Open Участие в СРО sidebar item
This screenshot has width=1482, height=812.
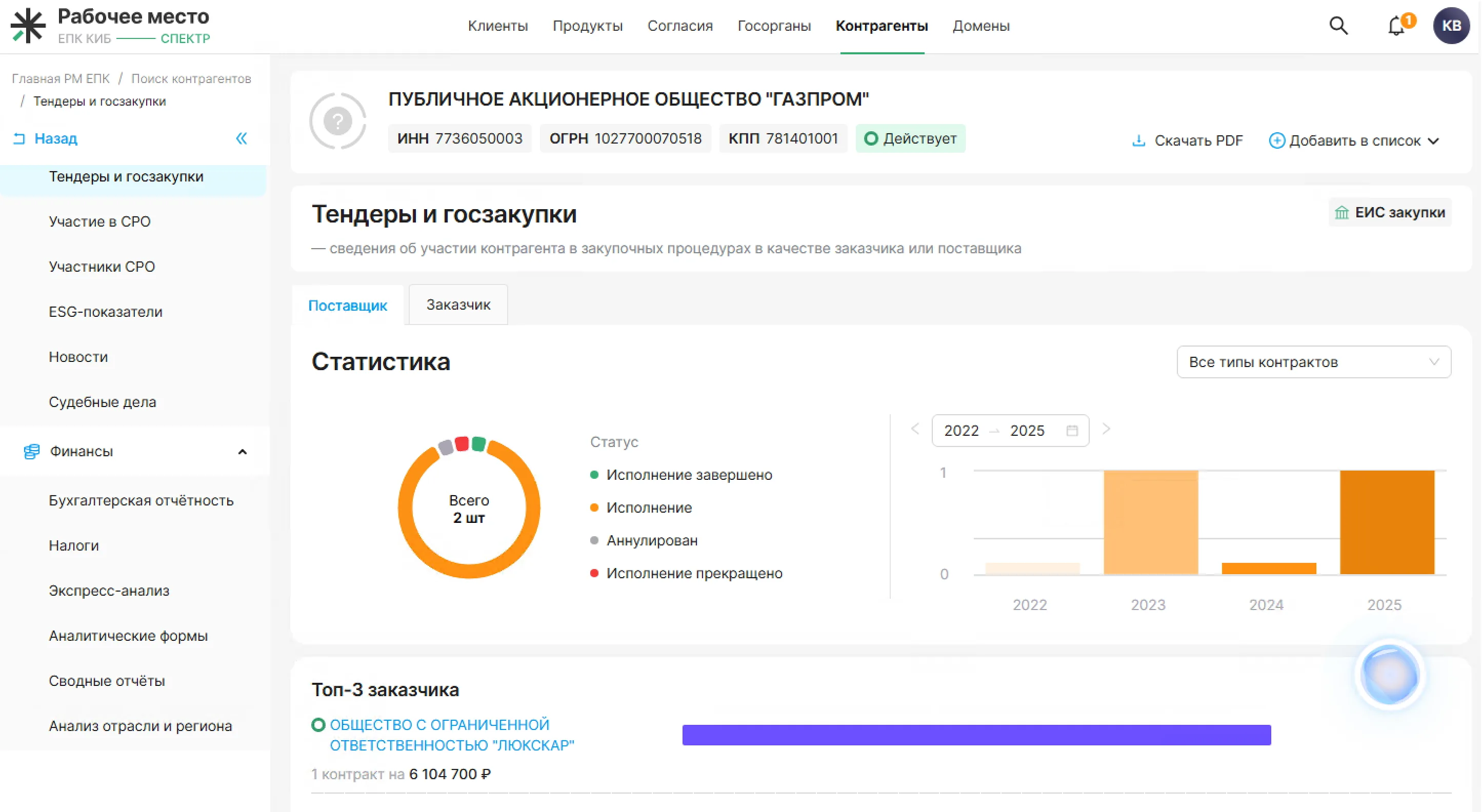tap(99, 221)
